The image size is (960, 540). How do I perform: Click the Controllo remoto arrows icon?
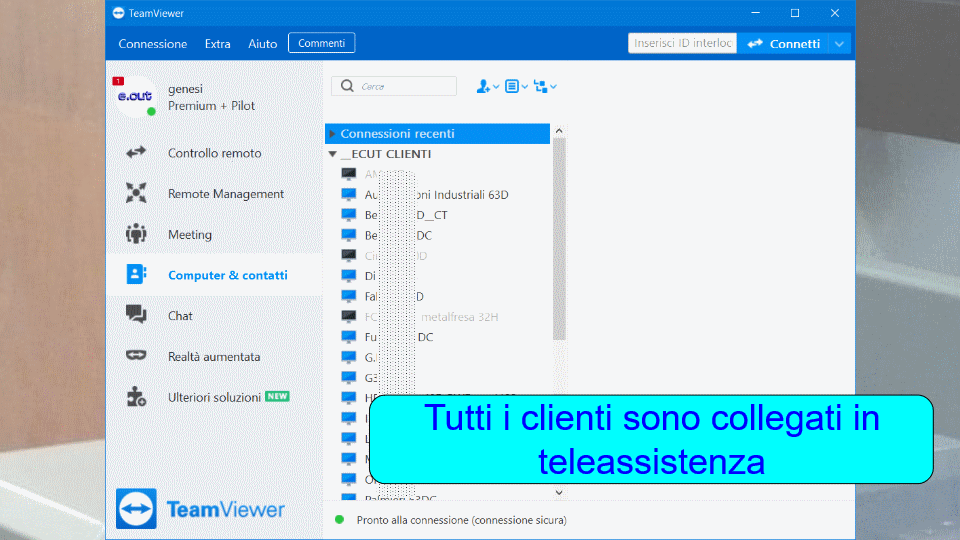[x=136, y=152]
